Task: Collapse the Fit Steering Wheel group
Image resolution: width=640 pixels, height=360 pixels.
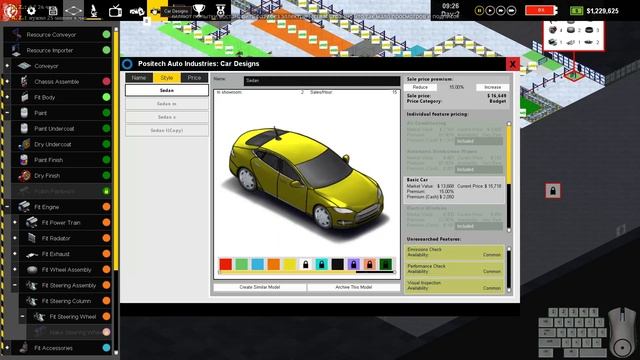Action: point(22,316)
